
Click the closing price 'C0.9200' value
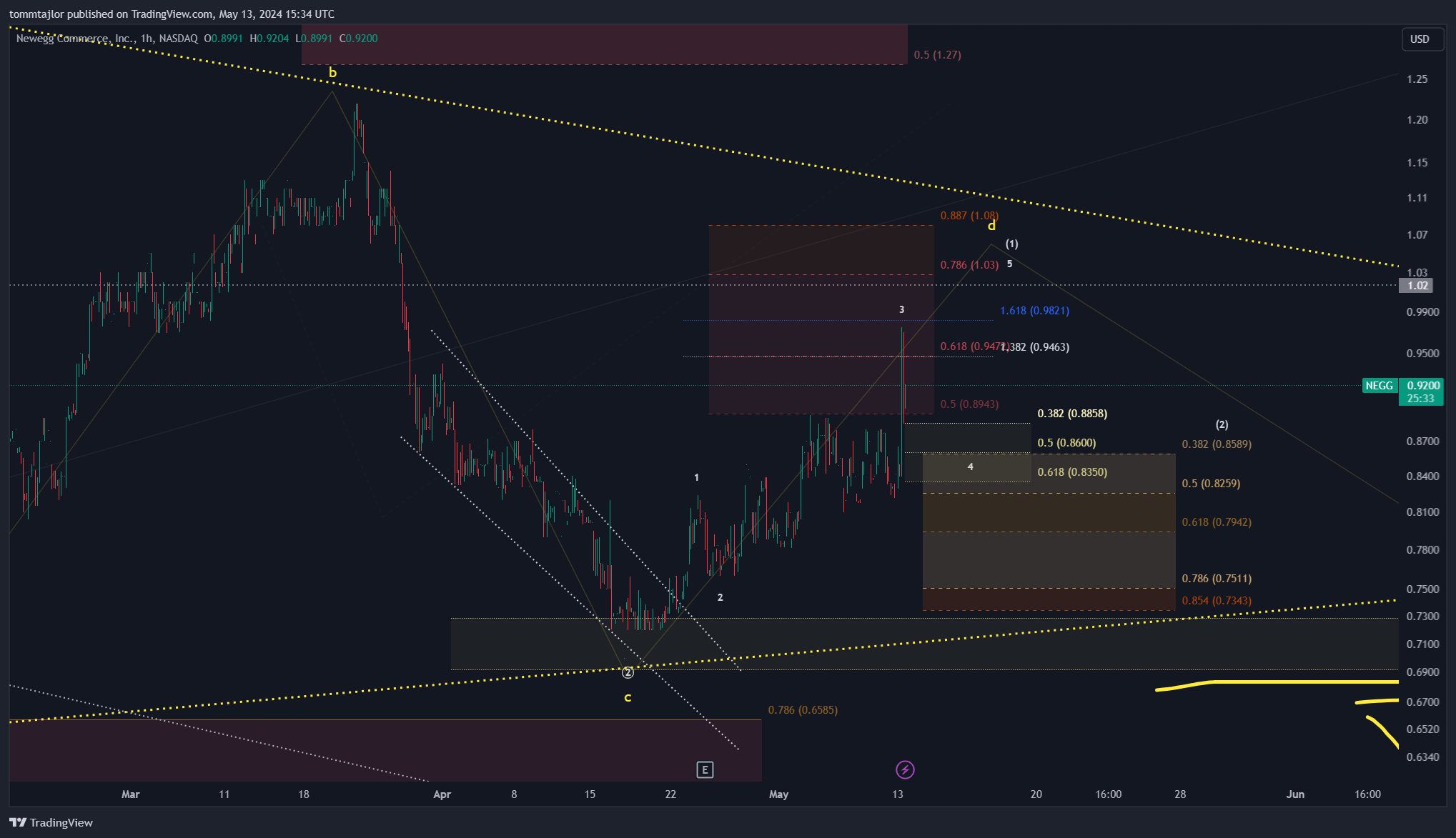[358, 39]
